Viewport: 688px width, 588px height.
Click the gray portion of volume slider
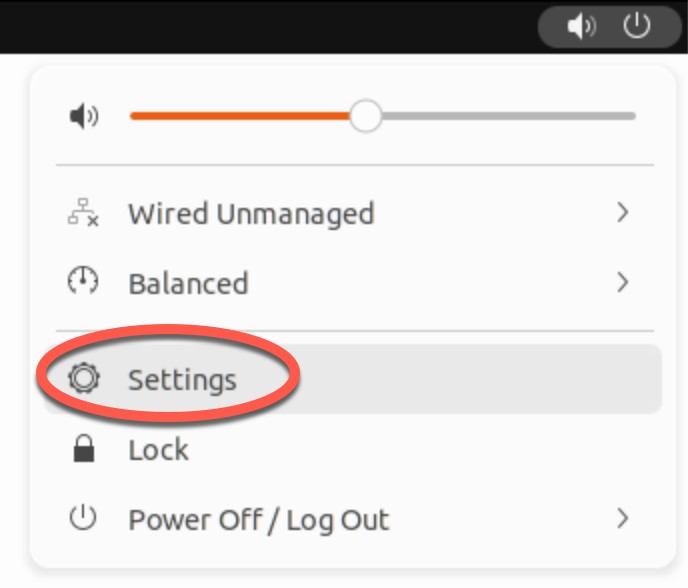coord(509,116)
